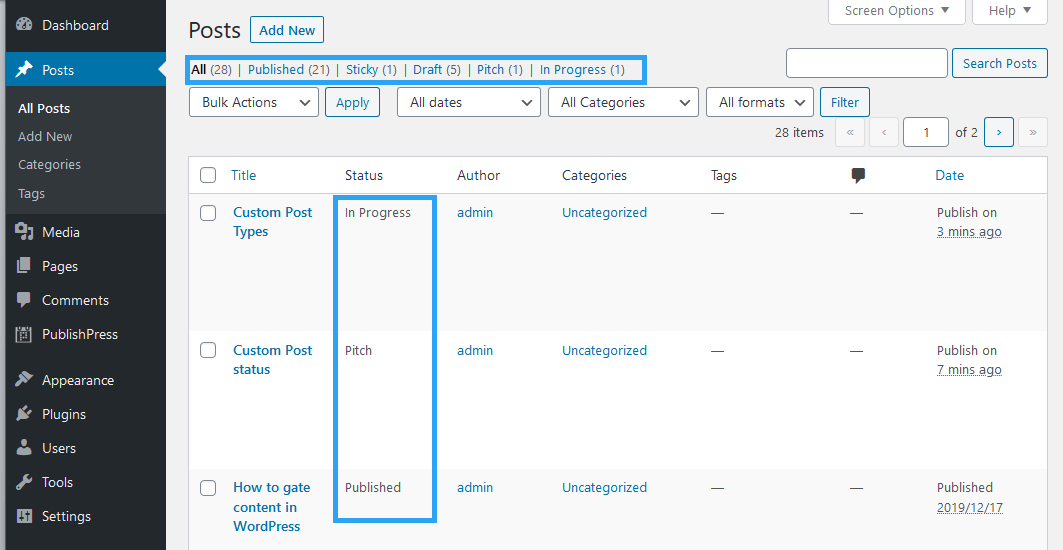
Task: Open the Custom Post Types post
Action: click(x=273, y=222)
